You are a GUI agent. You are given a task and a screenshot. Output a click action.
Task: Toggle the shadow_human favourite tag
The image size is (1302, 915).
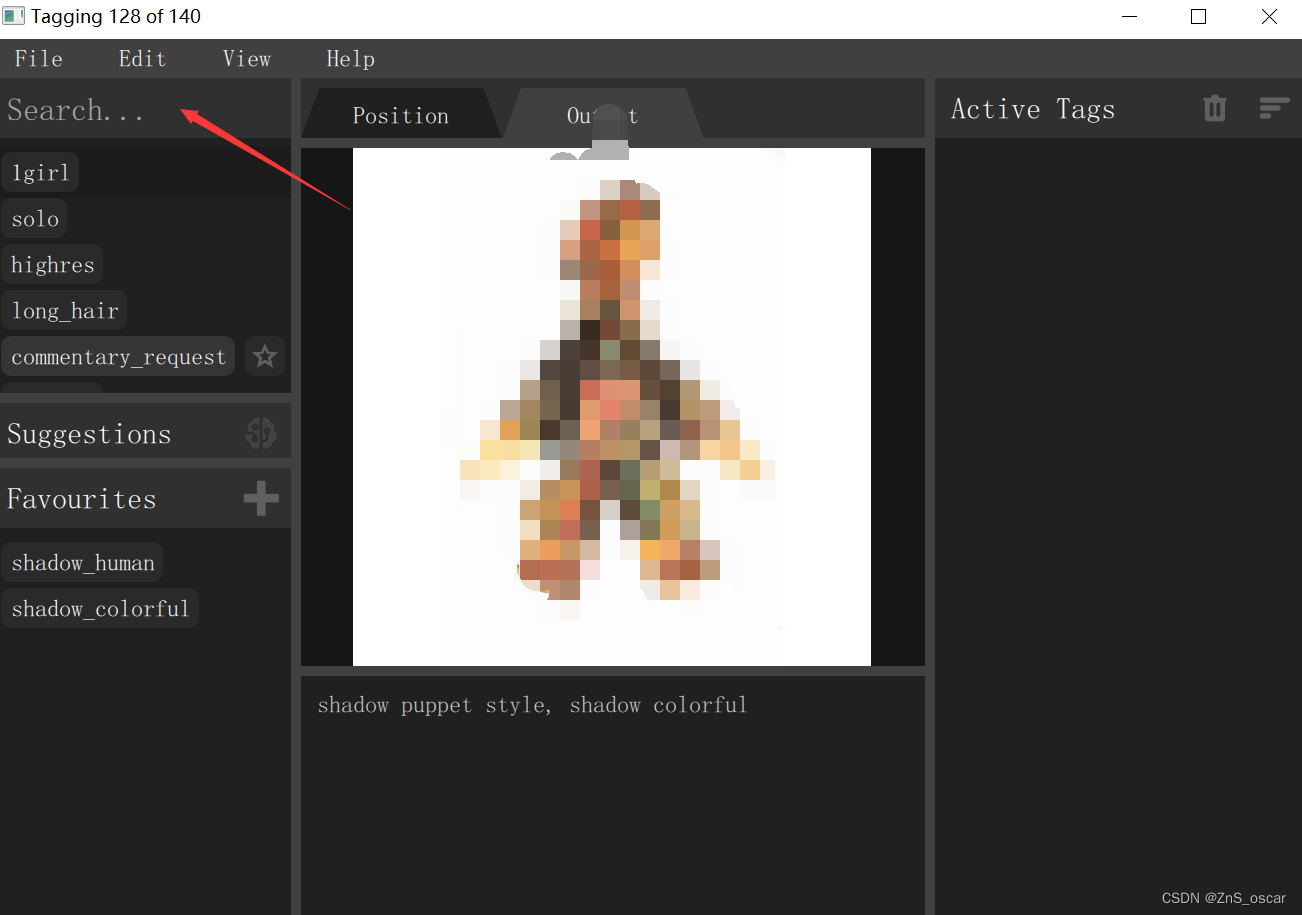coord(82,561)
